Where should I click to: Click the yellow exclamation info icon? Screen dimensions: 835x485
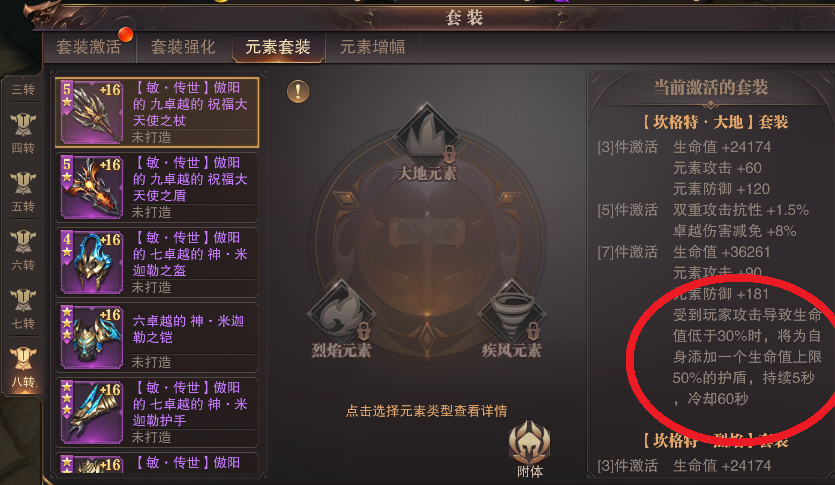298,92
